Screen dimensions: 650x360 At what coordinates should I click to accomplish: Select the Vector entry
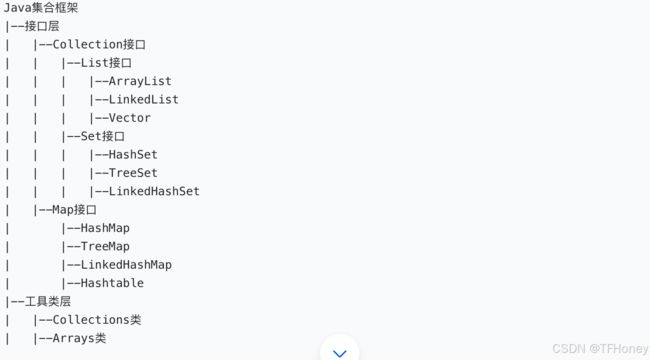(x=129, y=118)
